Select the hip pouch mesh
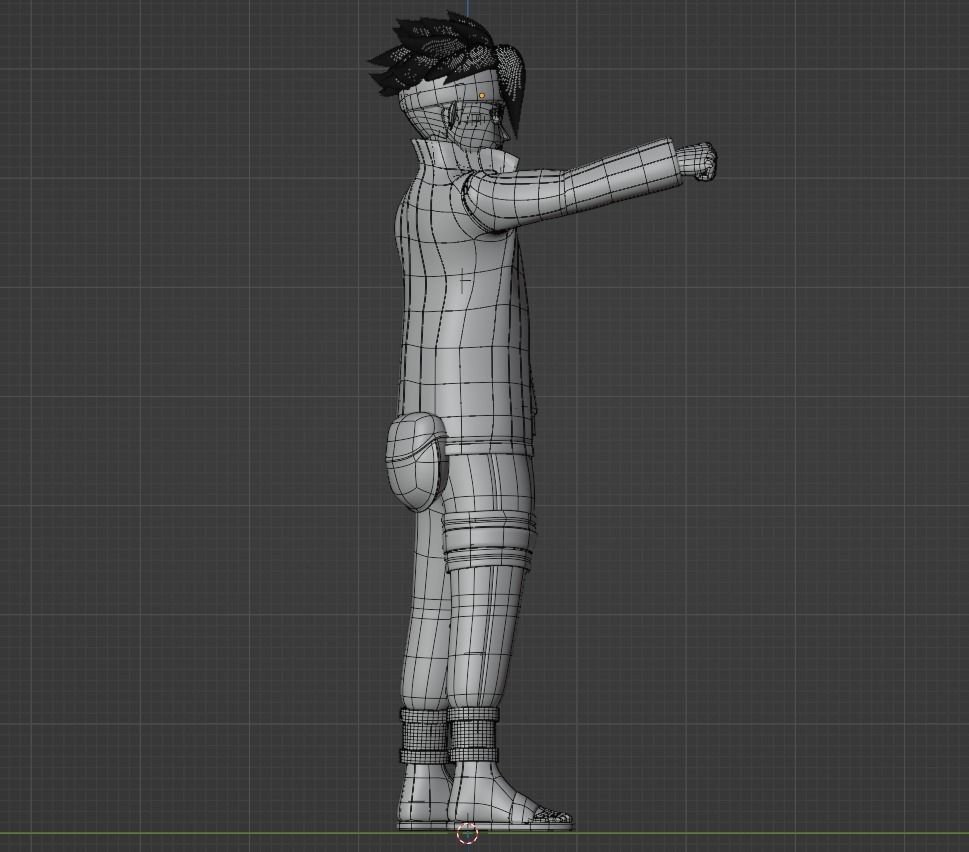This screenshot has height=852, width=969. (x=416, y=462)
